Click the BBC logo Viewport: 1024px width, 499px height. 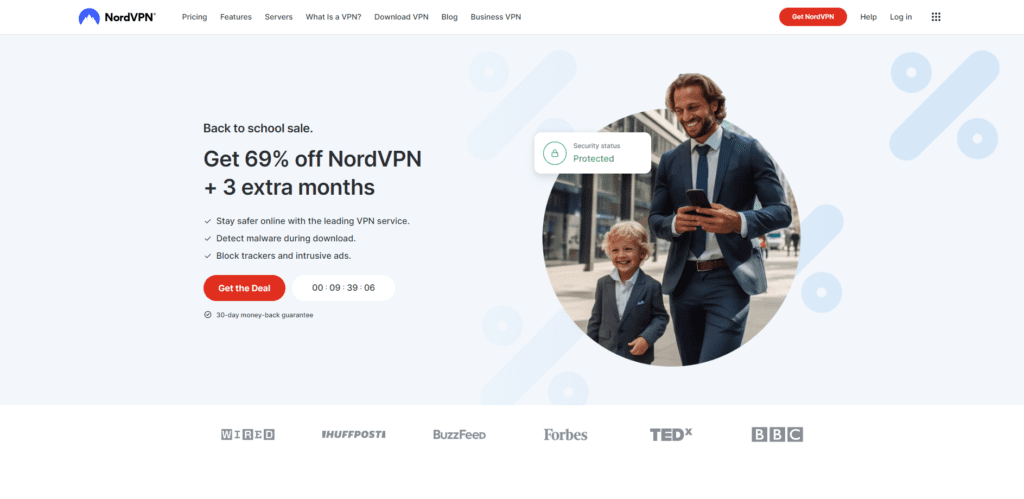tap(777, 434)
